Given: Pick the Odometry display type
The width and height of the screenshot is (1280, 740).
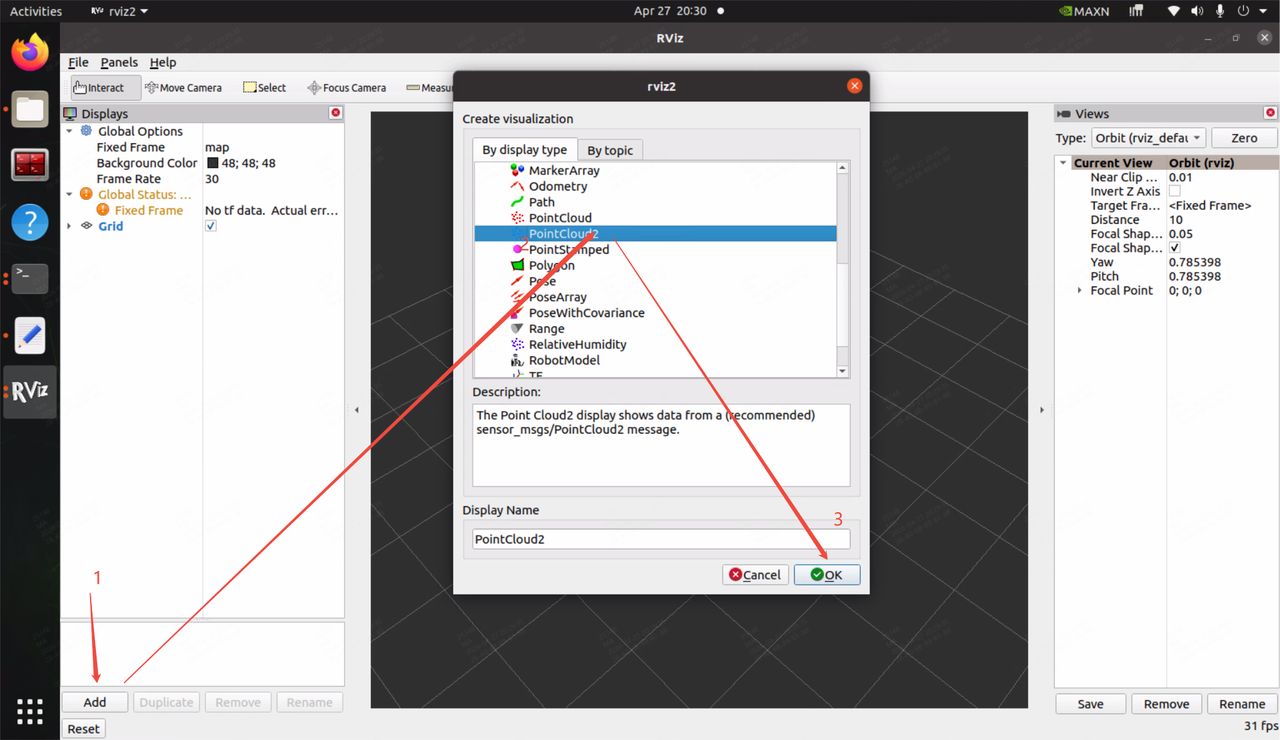Looking at the screenshot, I should pyautogui.click(x=558, y=186).
